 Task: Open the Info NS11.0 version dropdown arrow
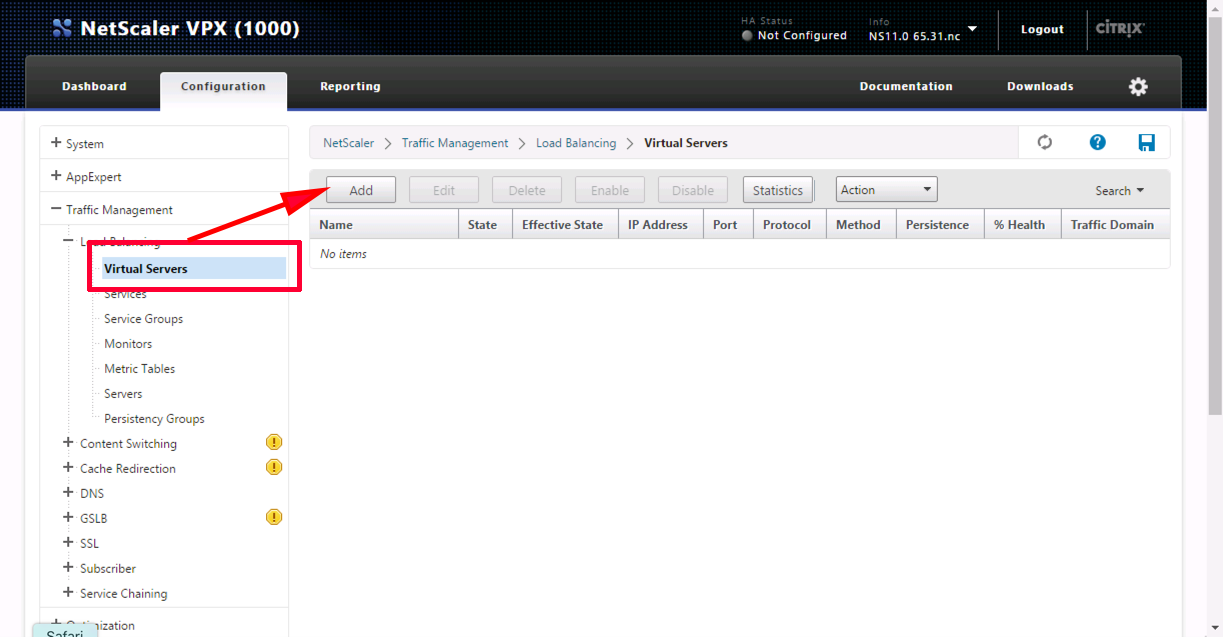click(972, 29)
